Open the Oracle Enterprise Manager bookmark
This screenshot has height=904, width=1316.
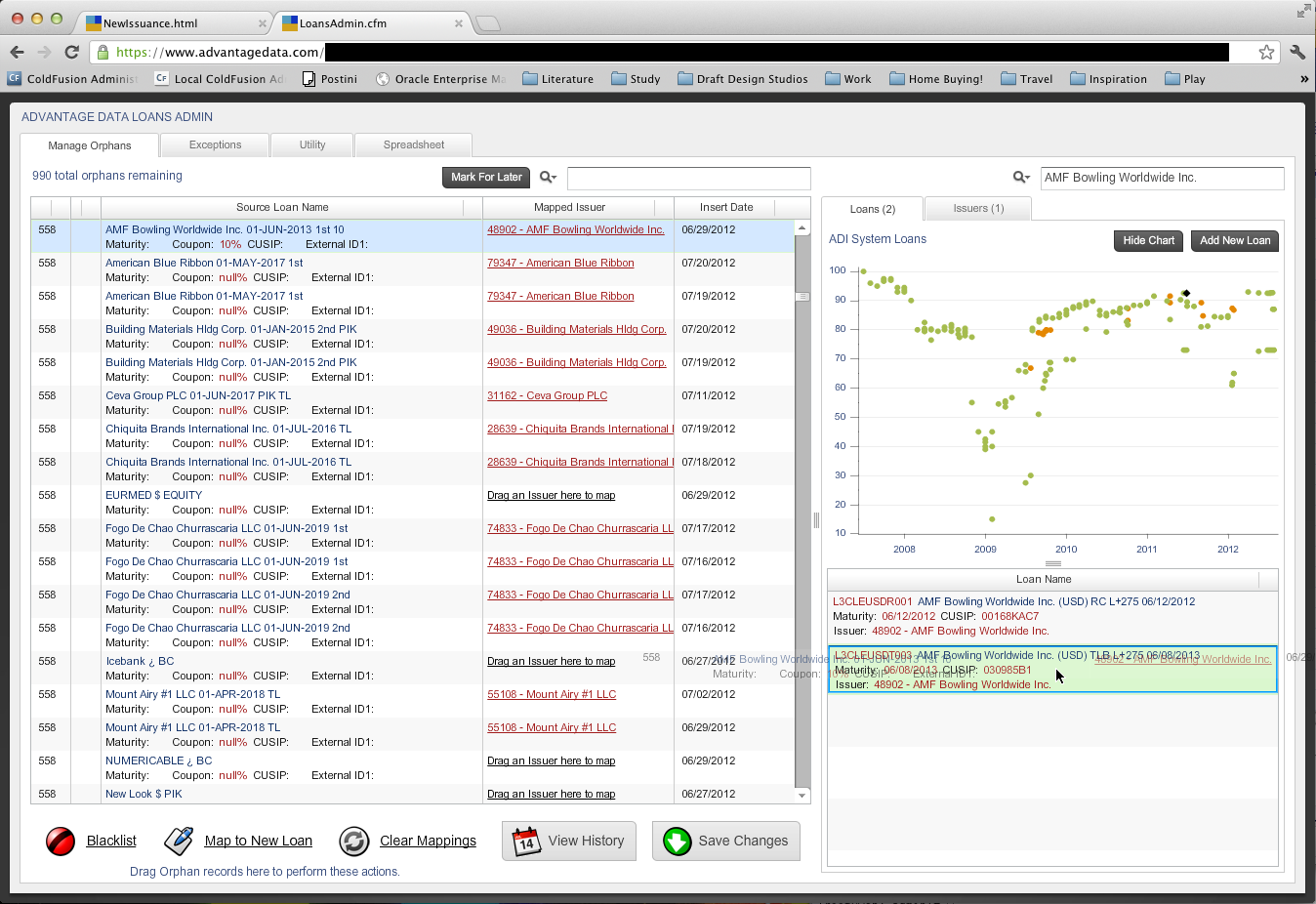[x=441, y=79]
